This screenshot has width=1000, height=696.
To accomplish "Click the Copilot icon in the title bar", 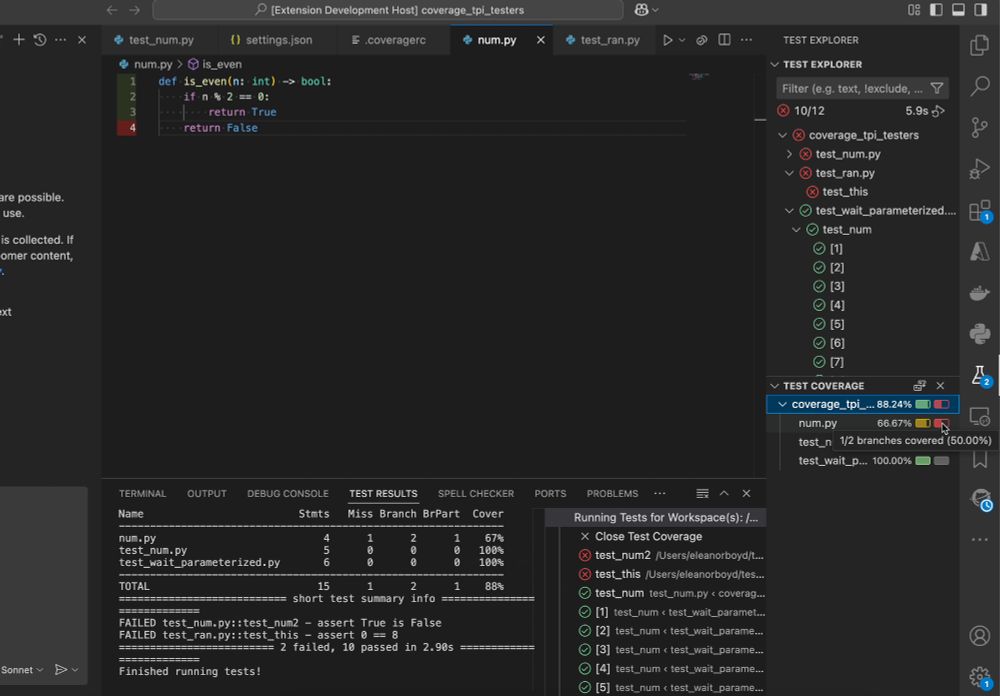I will (x=641, y=10).
